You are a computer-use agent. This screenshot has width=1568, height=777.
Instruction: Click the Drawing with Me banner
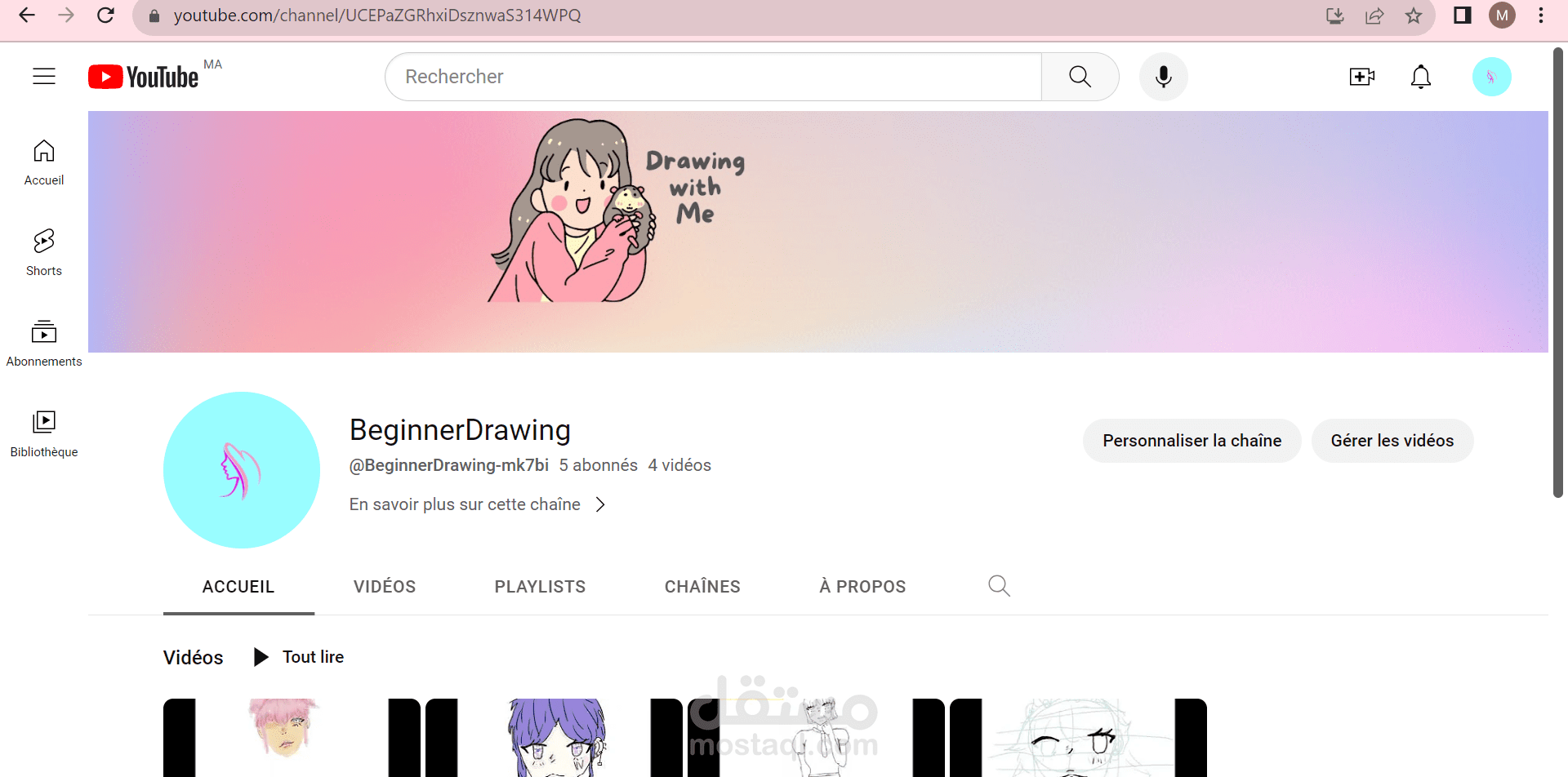817,232
